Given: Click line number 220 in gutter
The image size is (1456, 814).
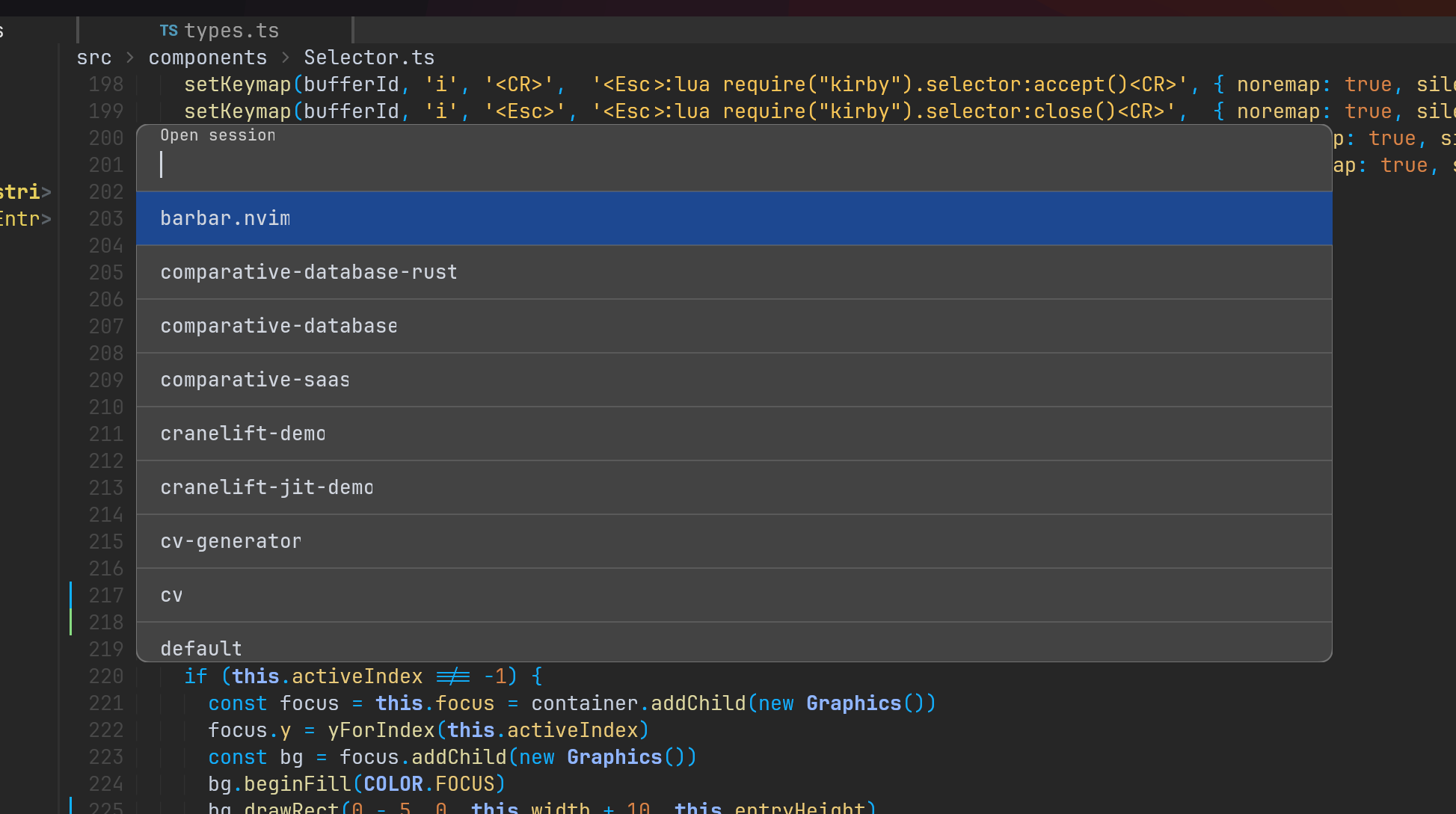Looking at the screenshot, I should [105, 676].
